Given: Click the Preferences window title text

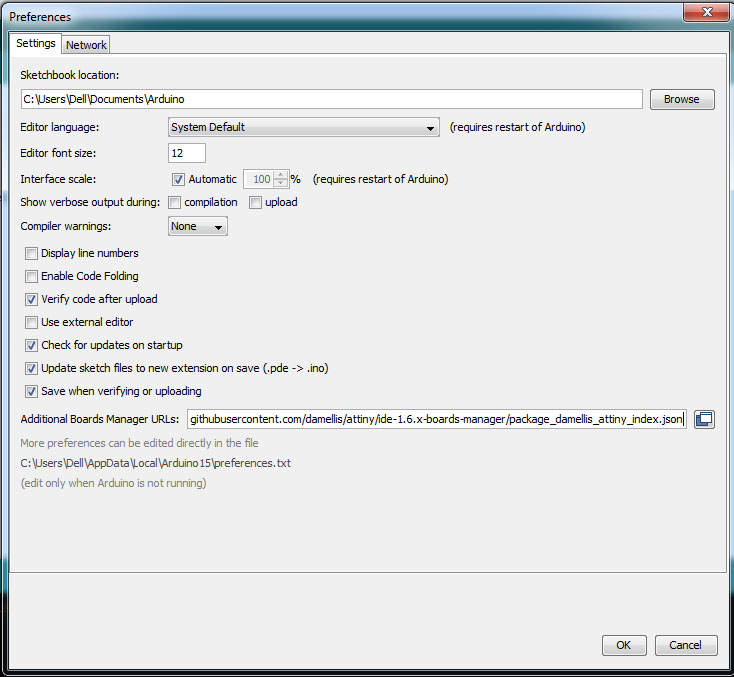Looking at the screenshot, I should [x=40, y=17].
